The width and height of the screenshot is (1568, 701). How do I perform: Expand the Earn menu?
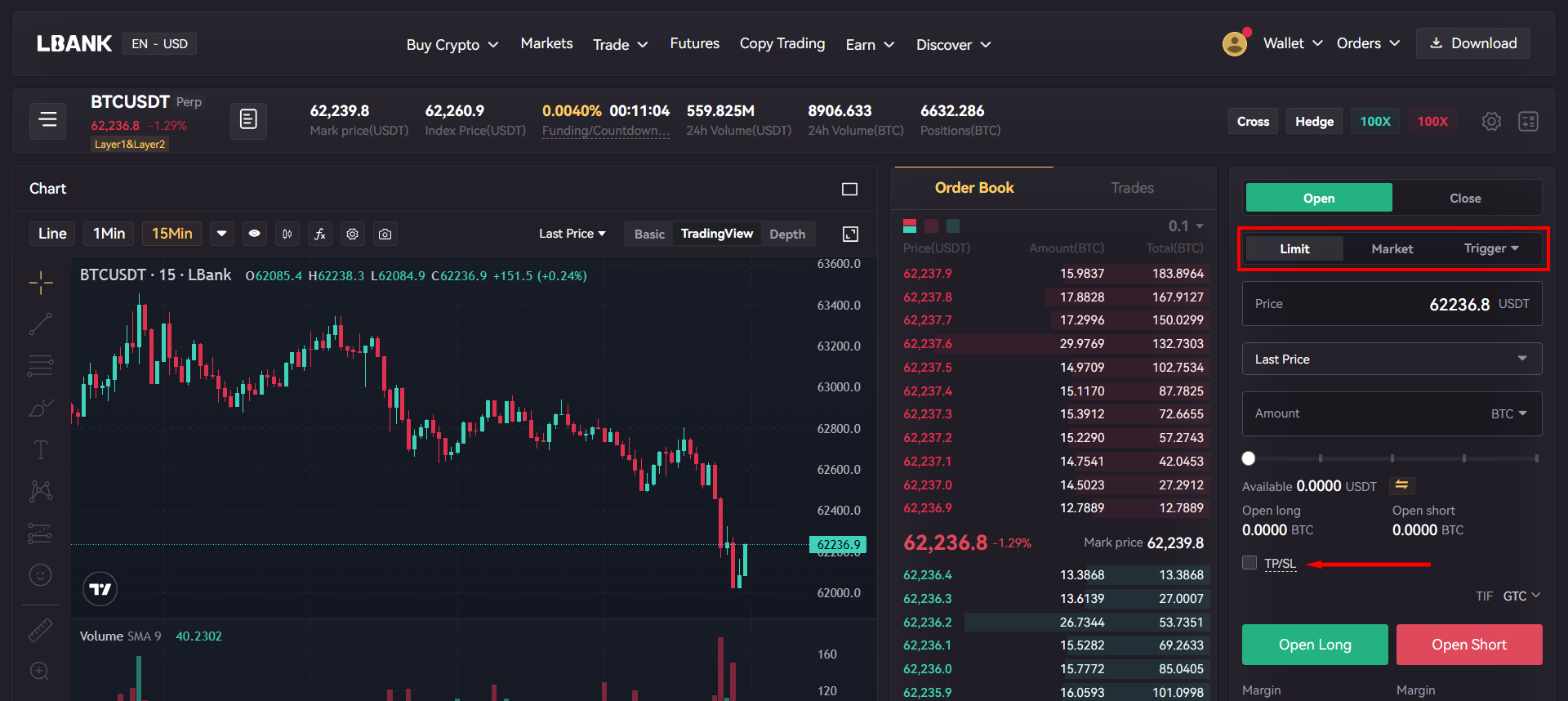click(x=870, y=44)
